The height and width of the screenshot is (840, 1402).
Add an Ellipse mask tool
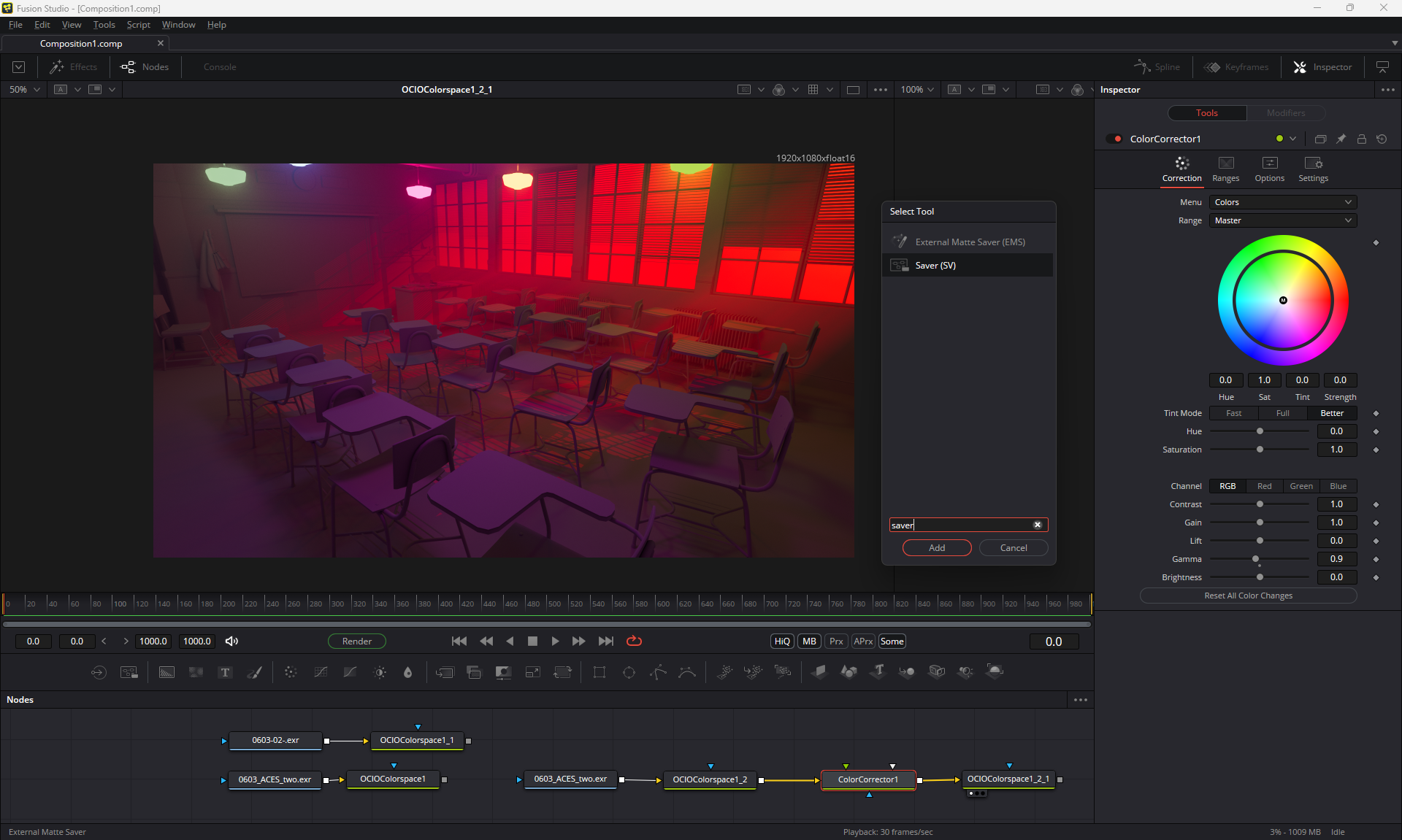tap(628, 672)
